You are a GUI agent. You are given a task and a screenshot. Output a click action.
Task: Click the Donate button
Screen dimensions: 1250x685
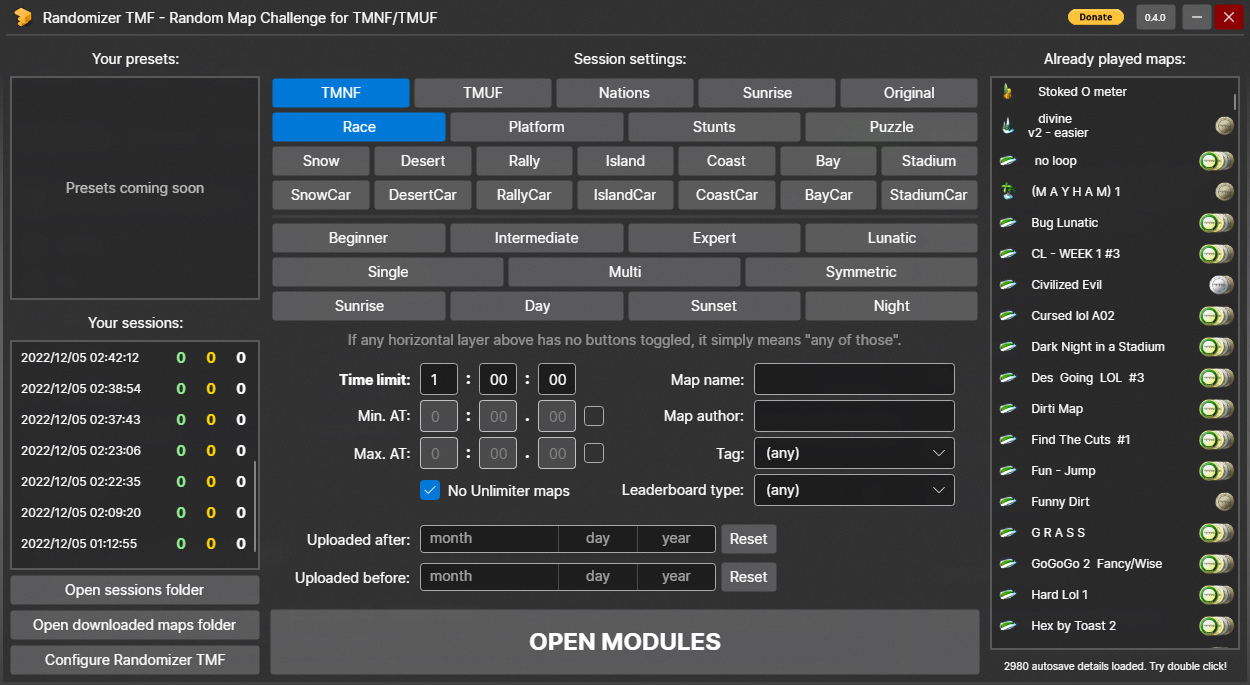[1096, 17]
